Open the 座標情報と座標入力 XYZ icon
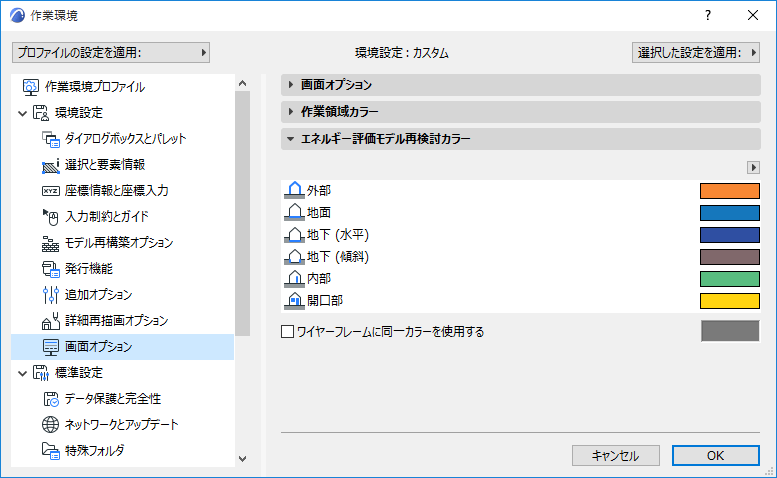 click(51, 190)
